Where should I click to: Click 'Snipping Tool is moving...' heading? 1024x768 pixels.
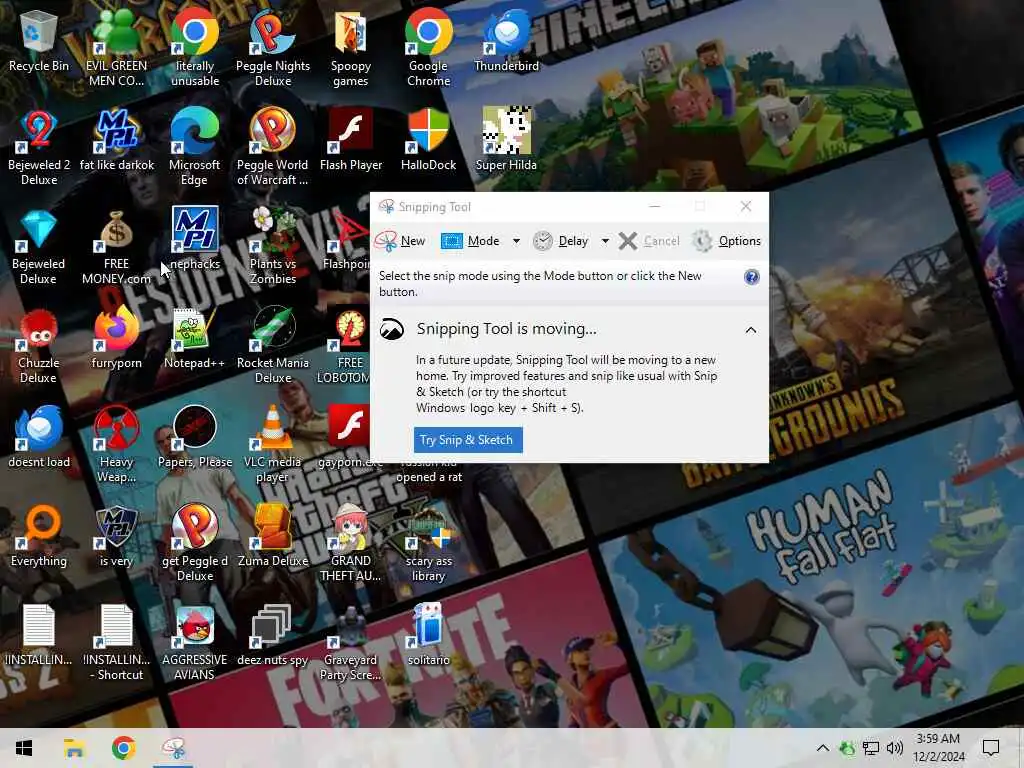[x=507, y=329]
